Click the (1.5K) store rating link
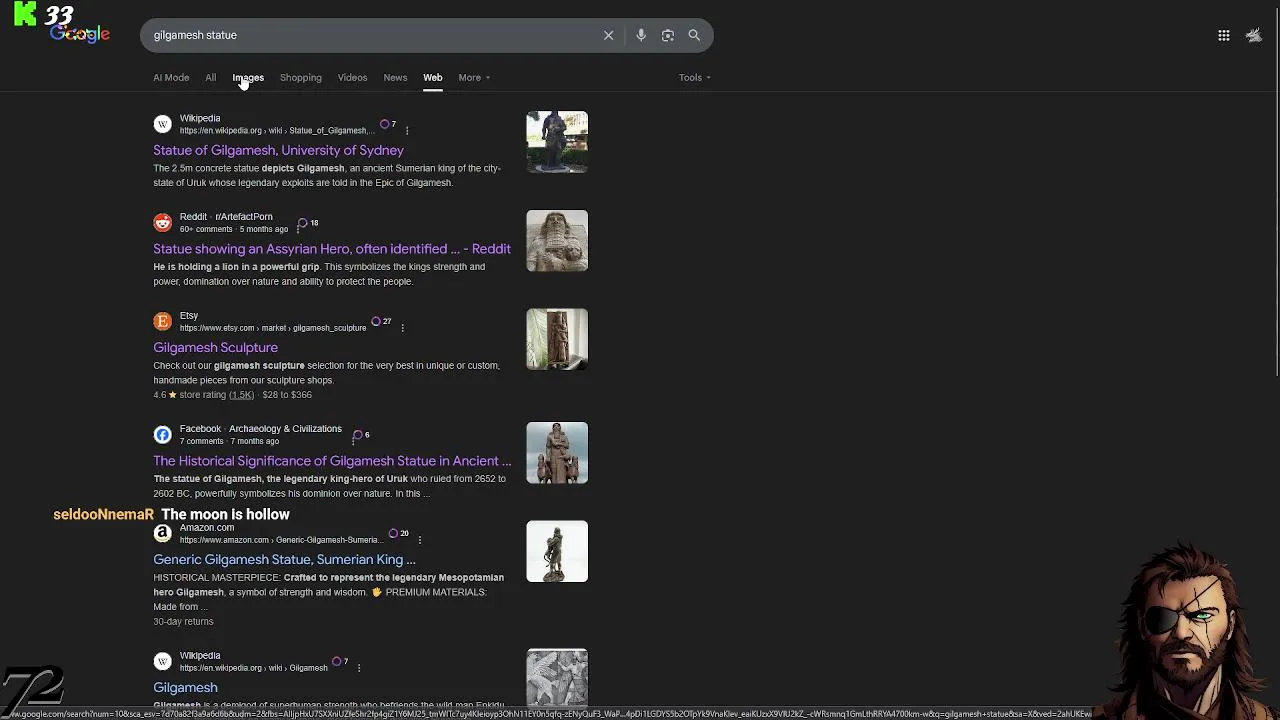 tap(241, 395)
